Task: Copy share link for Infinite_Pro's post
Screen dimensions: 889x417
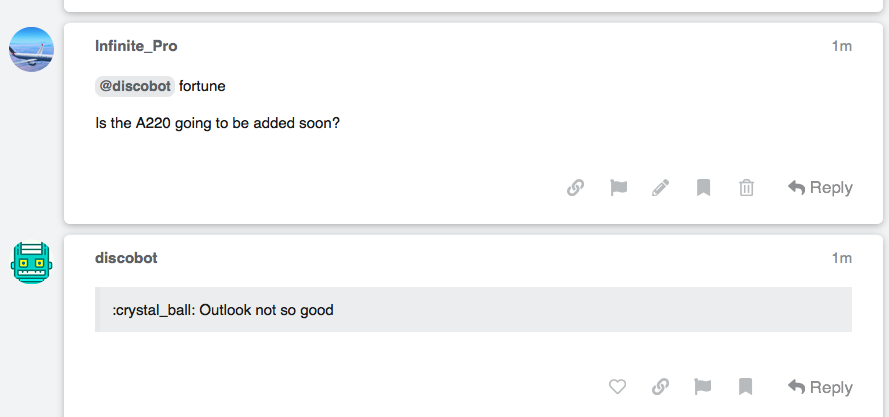Action: click(x=575, y=187)
